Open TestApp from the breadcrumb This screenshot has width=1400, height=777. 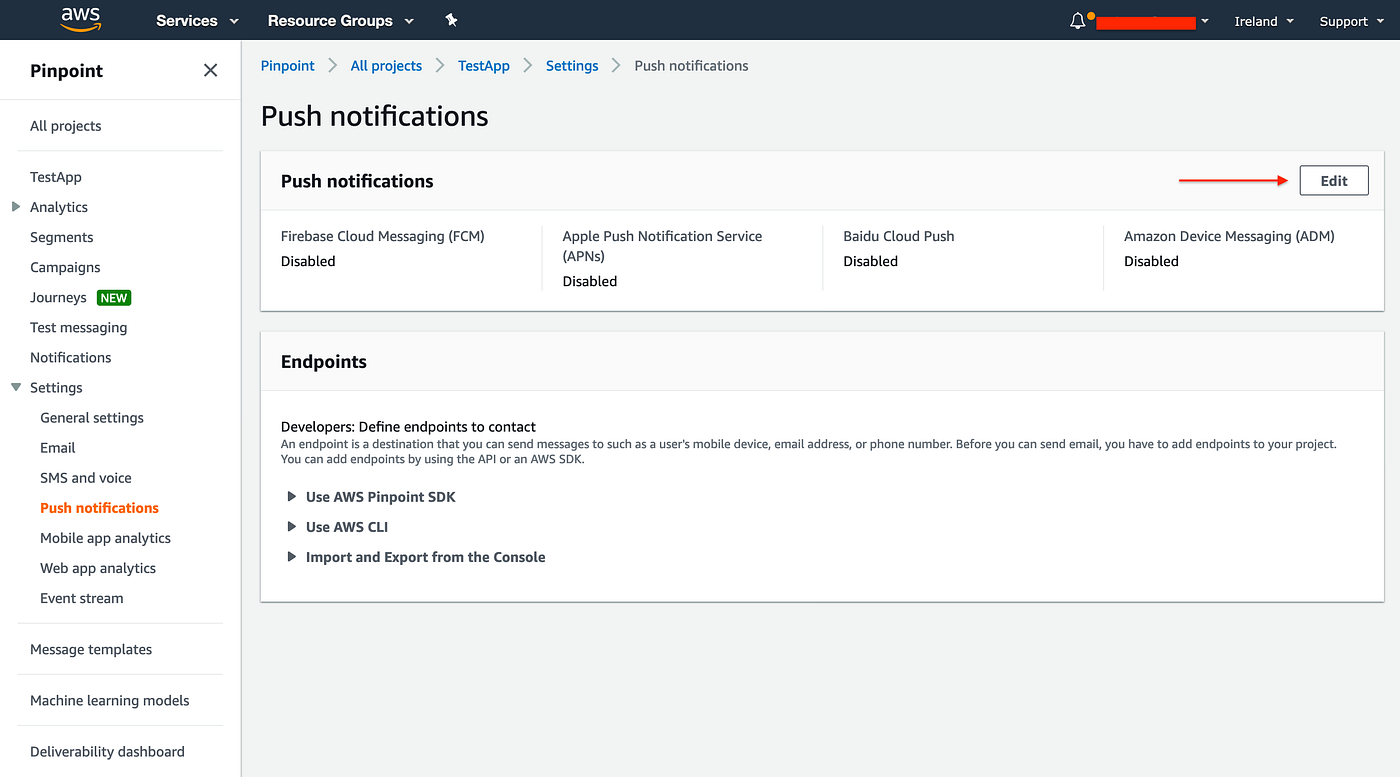[483, 65]
